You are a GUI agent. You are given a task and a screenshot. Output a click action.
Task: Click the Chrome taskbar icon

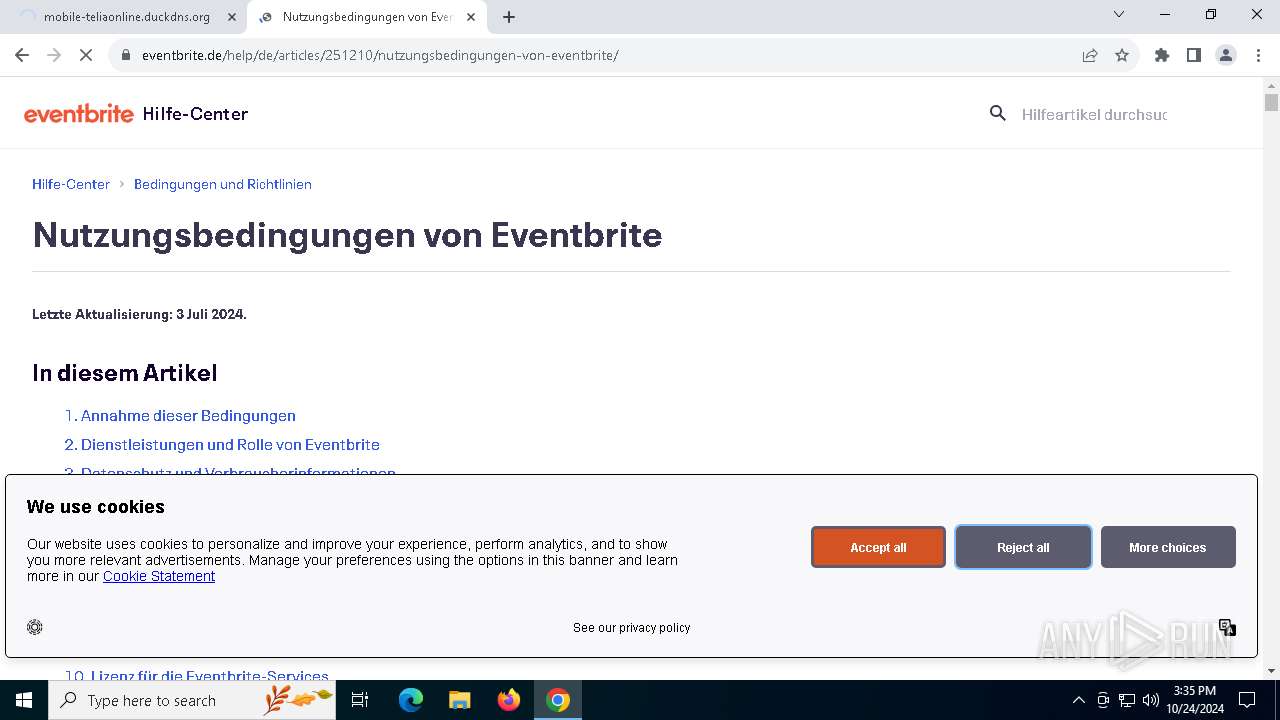(x=558, y=700)
